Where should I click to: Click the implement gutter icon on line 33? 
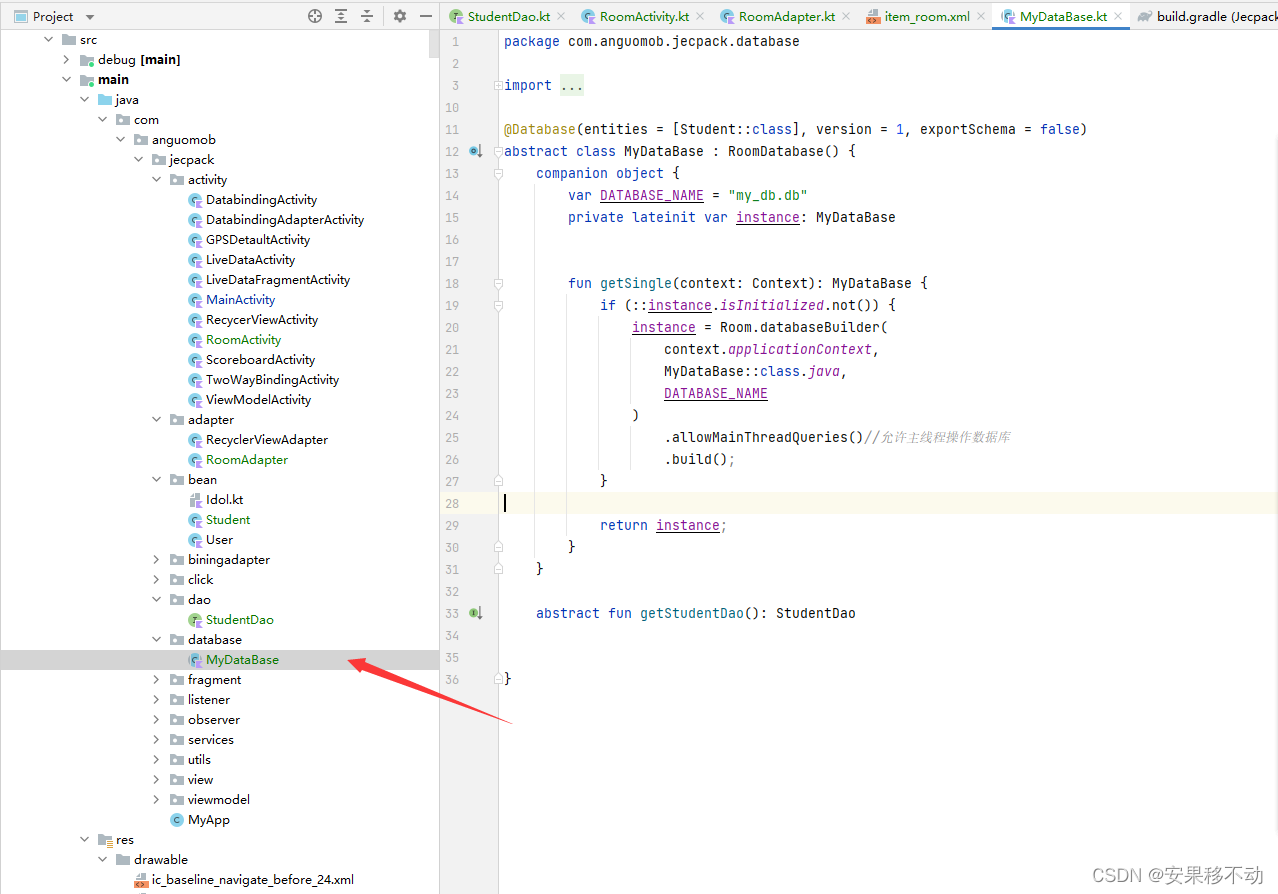[476, 613]
